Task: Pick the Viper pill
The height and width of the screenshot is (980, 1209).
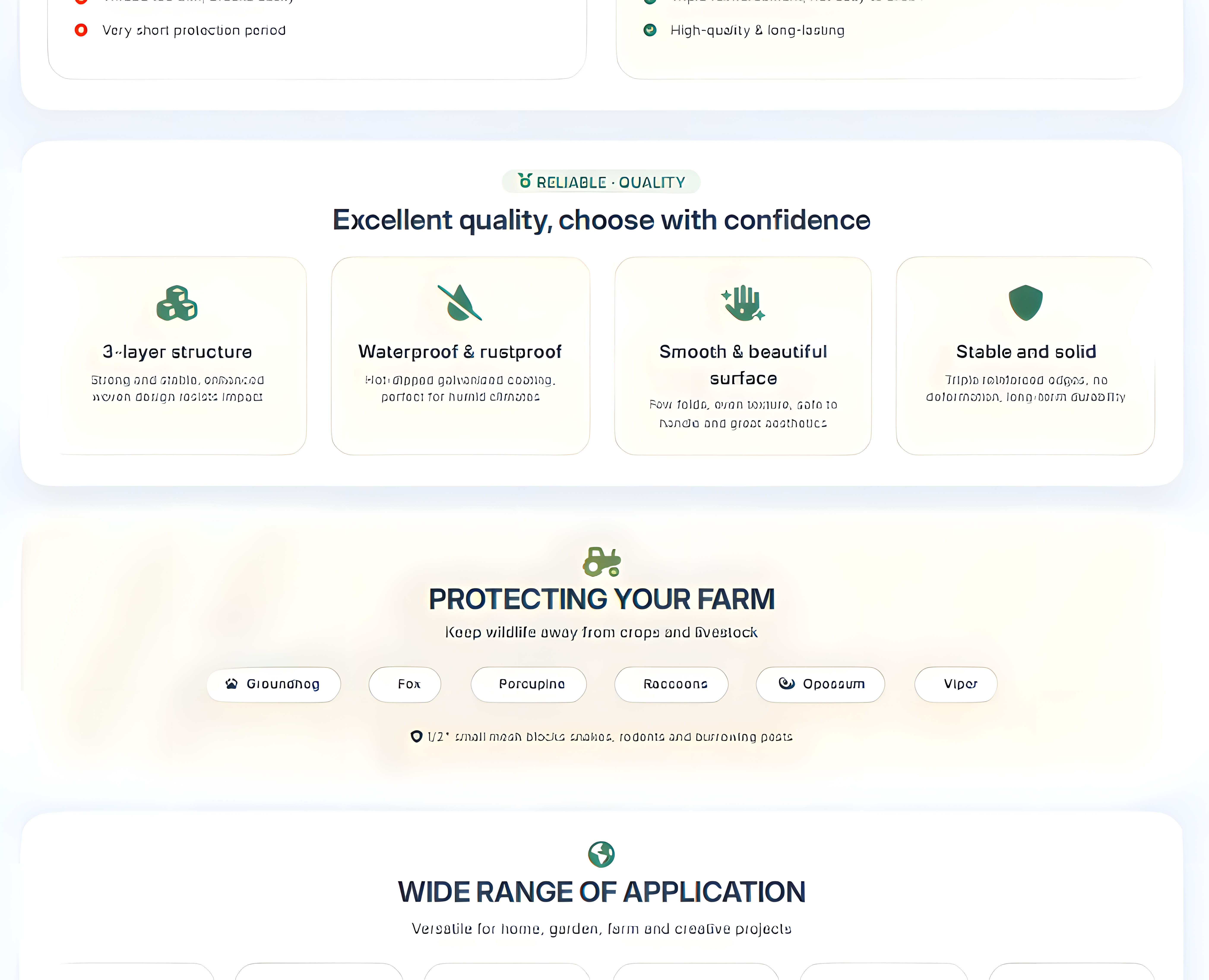Action: [956, 684]
